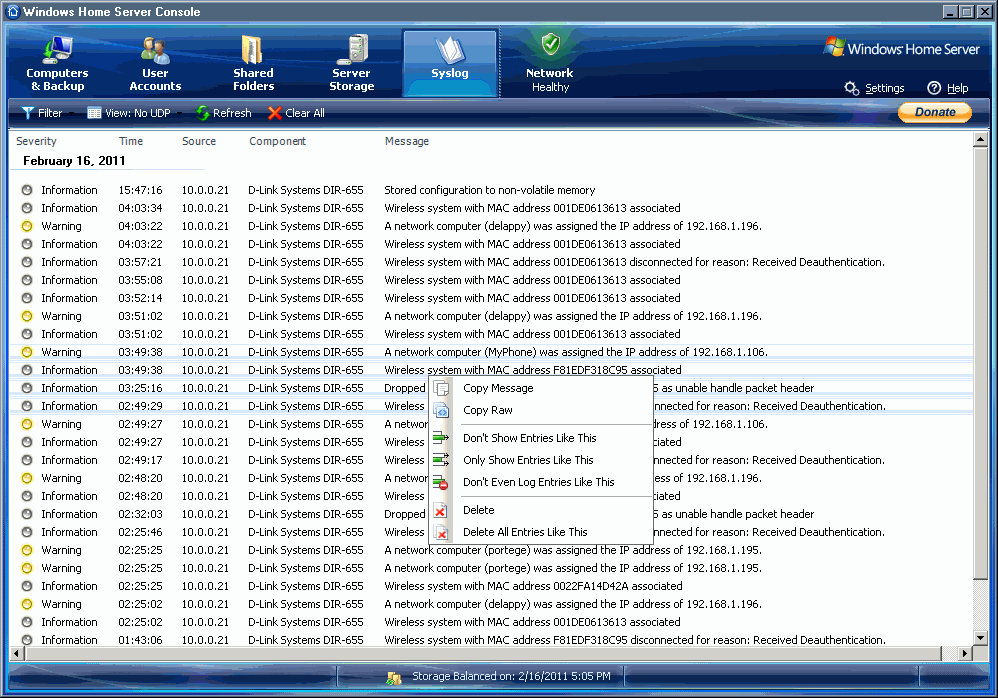Viewport: 998px width, 698px height.
Task: Click the Information icon on the 02:32:03 entry
Action: tap(27, 514)
